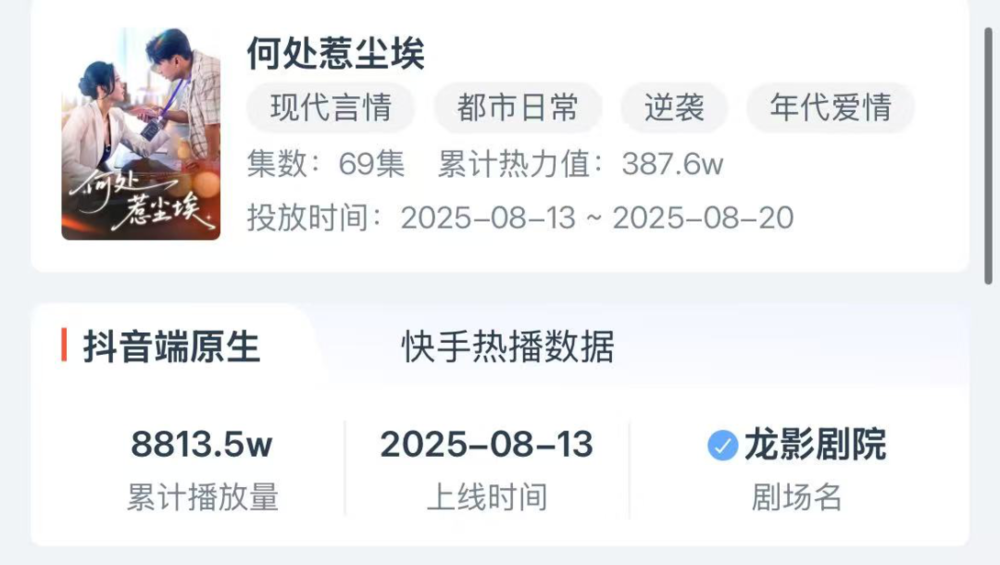Click the 2025-08-13 launch date value
Screen dimensions: 1000x565
click(487, 445)
